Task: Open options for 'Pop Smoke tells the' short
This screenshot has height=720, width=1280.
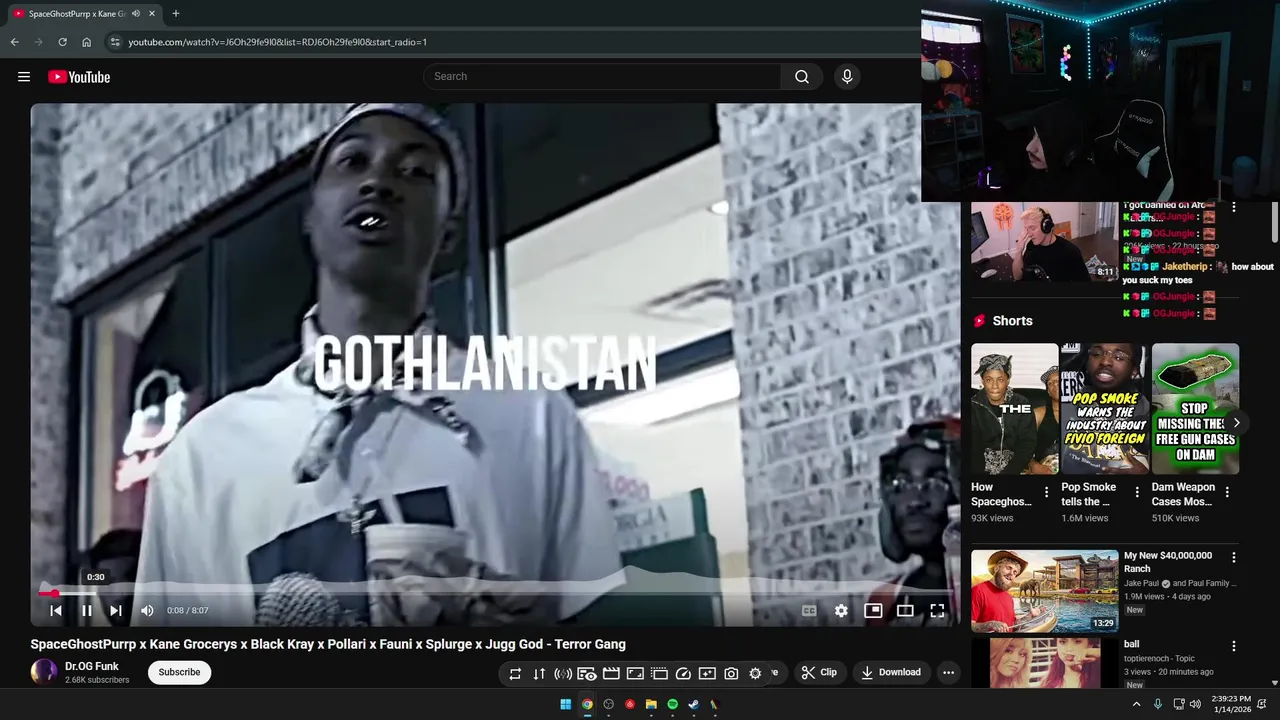Action: coord(1137,492)
